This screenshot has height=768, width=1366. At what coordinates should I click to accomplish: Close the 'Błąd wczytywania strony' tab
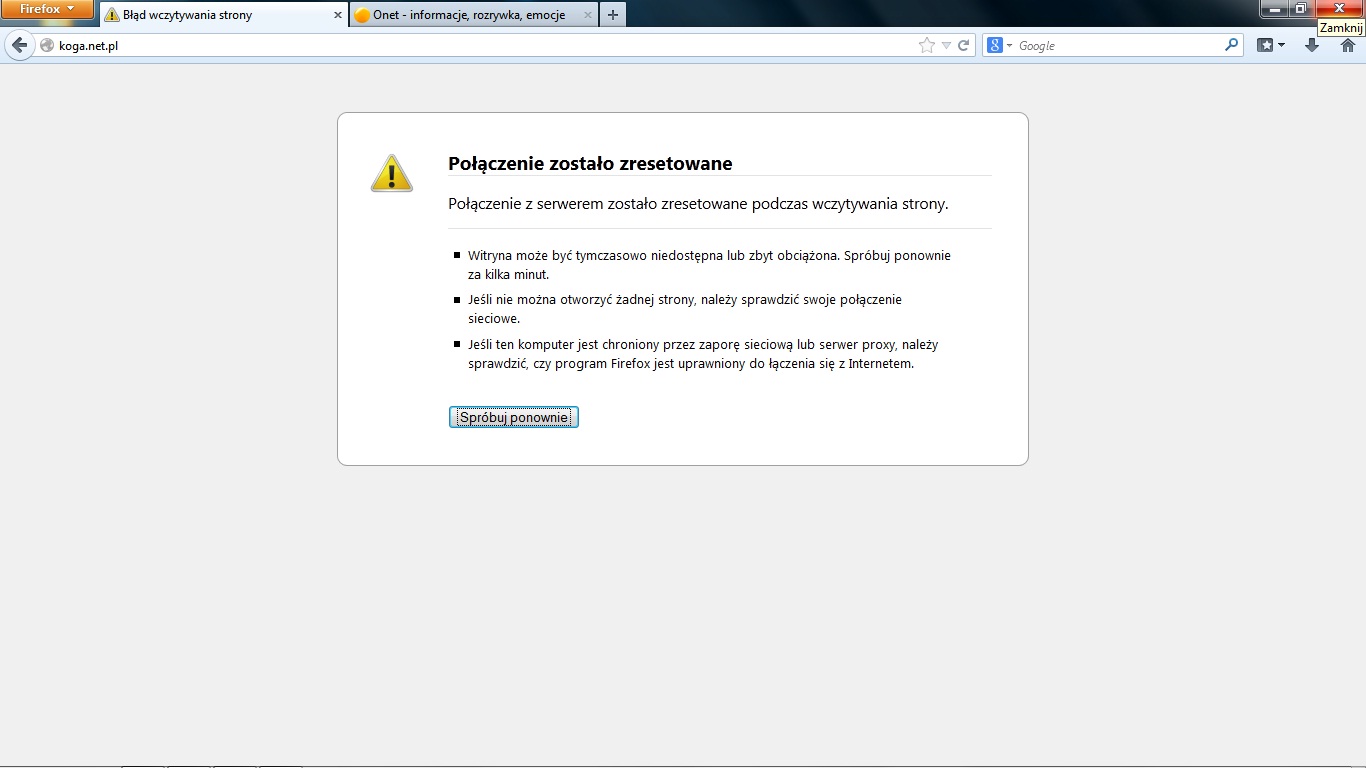point(337,15)
